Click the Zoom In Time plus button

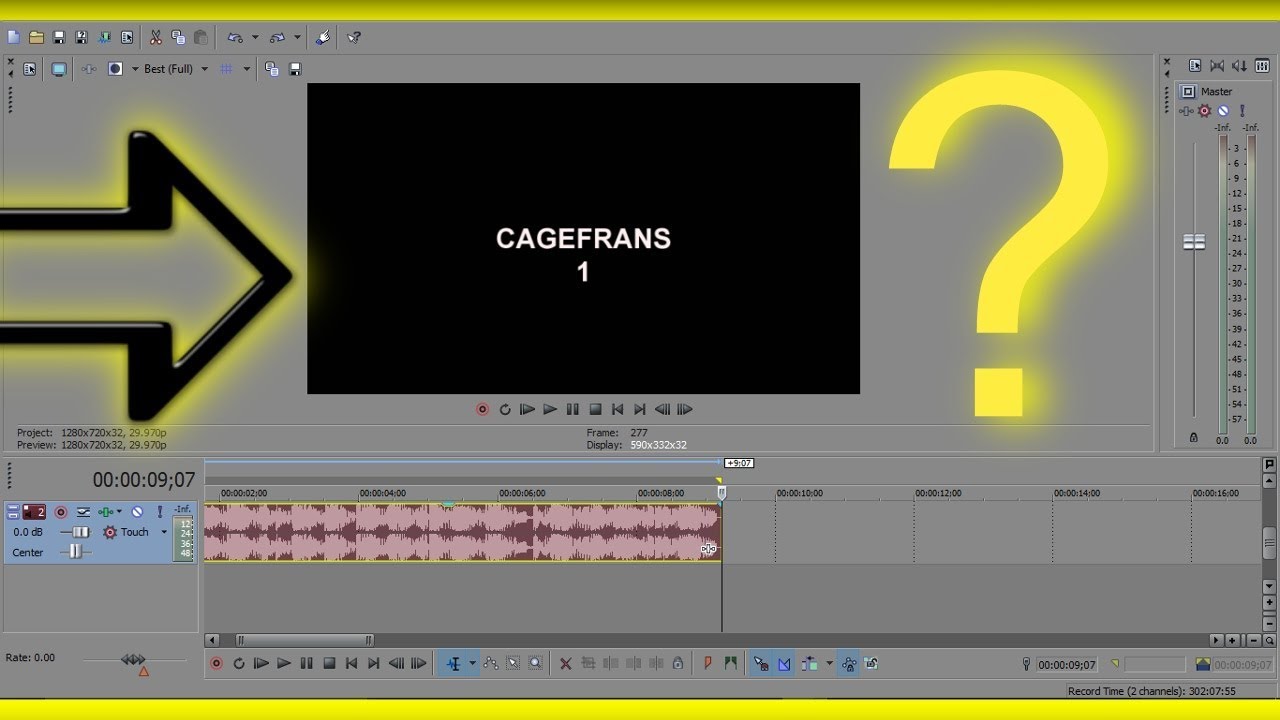1232,640
